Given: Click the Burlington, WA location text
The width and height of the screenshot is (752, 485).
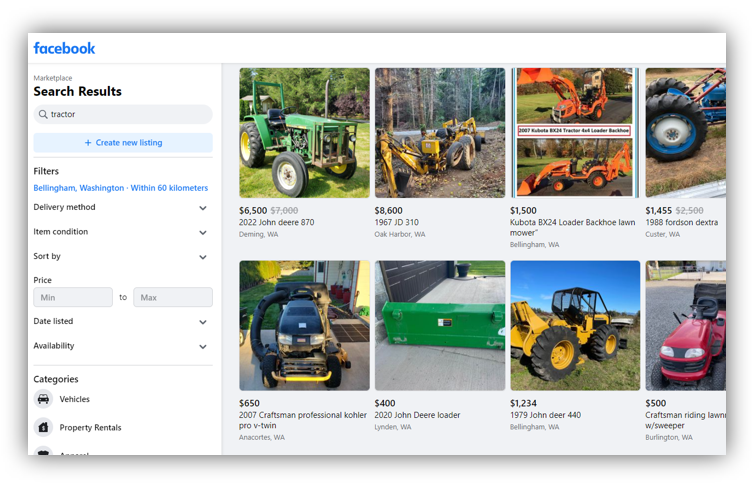Looking at the screenshot, I should 669,438.
